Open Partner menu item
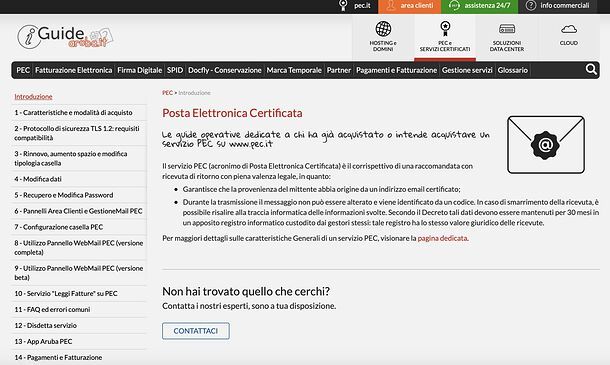Image resolution: width=610 pixels, height=365 pixels. click(339, 70)
